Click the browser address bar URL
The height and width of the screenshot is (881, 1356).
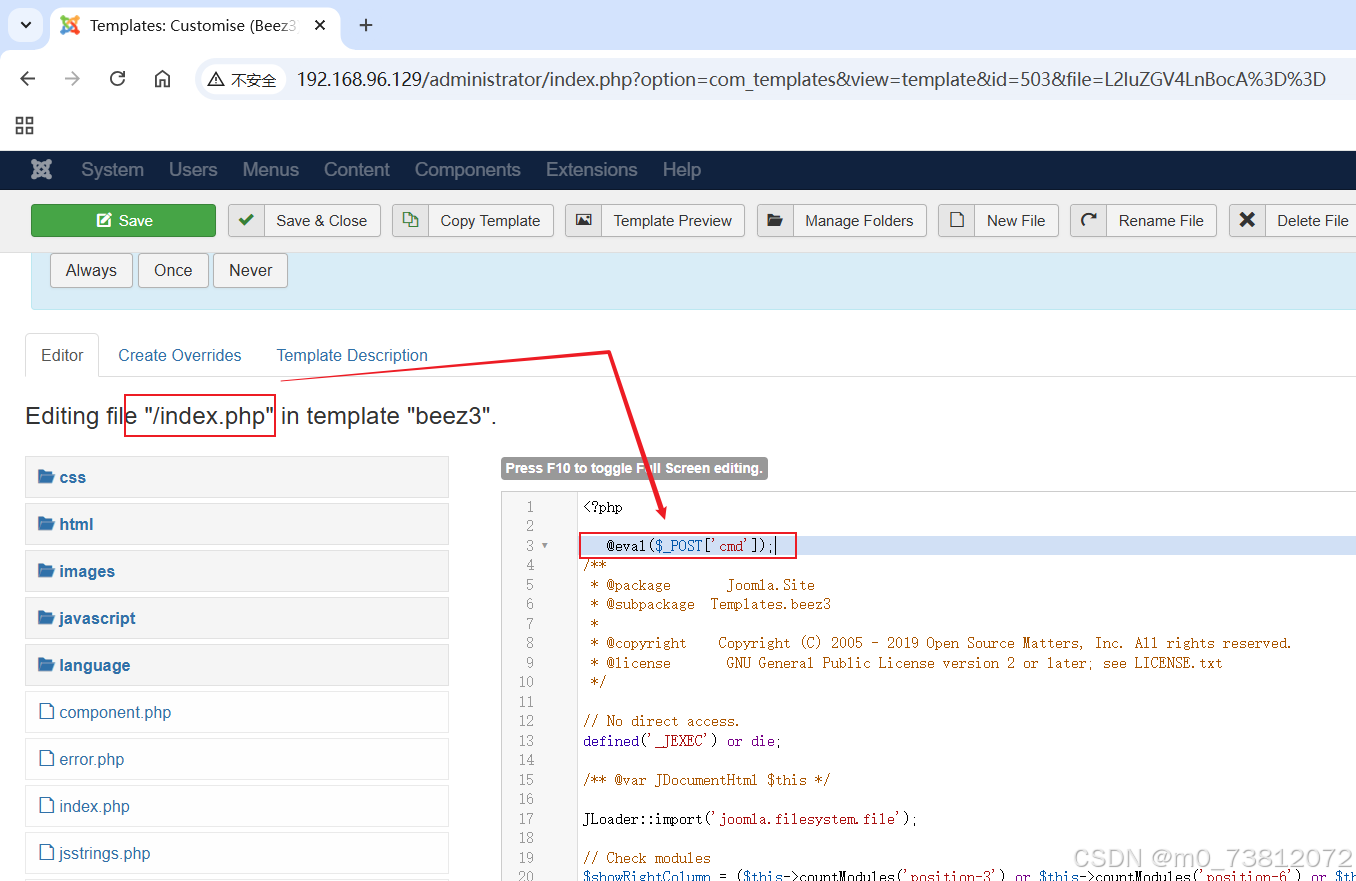[811, 79]
